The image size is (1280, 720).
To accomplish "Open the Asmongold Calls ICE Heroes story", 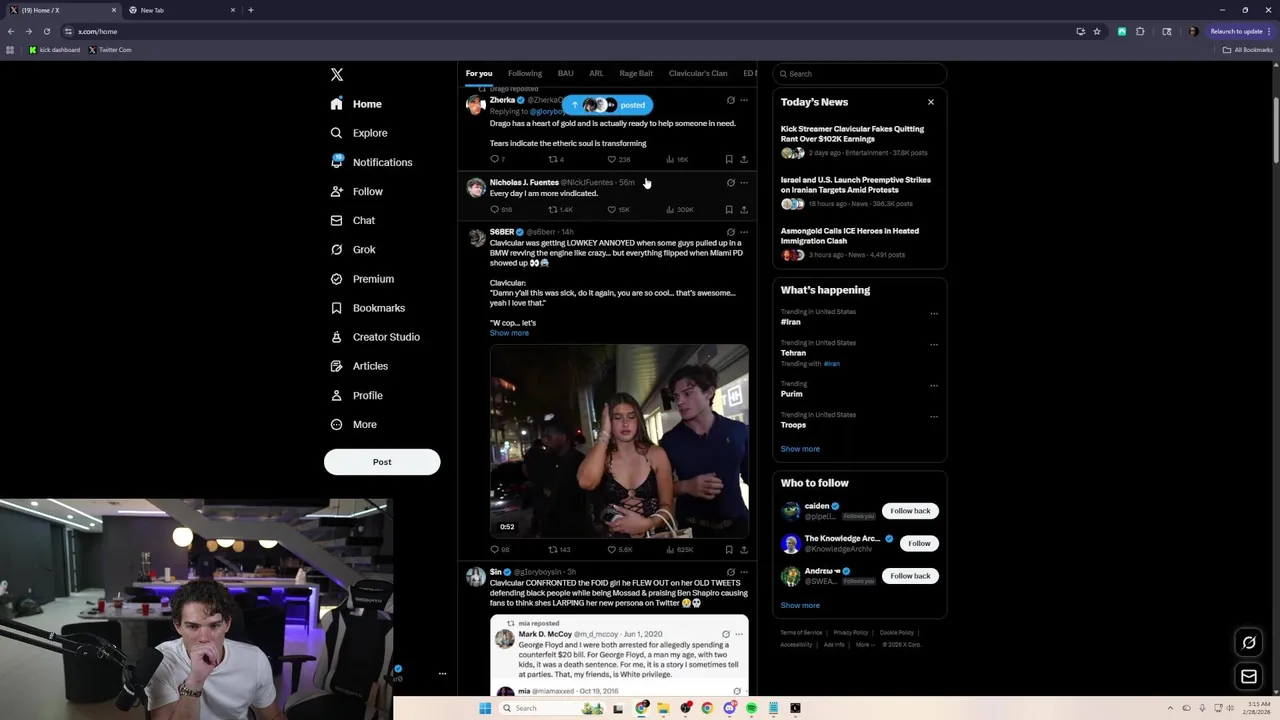I will tap(859, 242).
